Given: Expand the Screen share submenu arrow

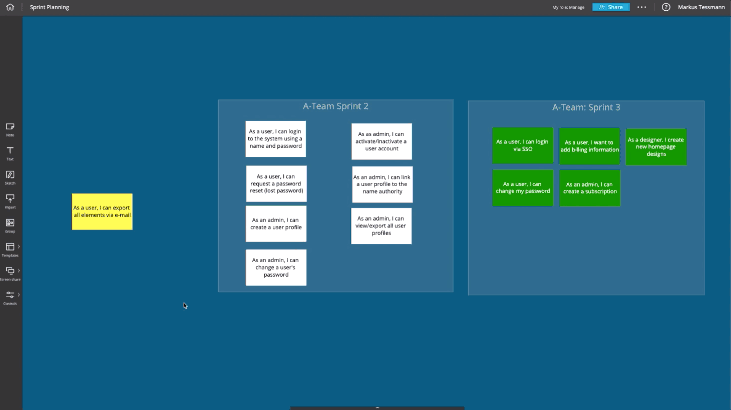Looking at the screenshot, I should pyautogui.click(x=20, y=270).
